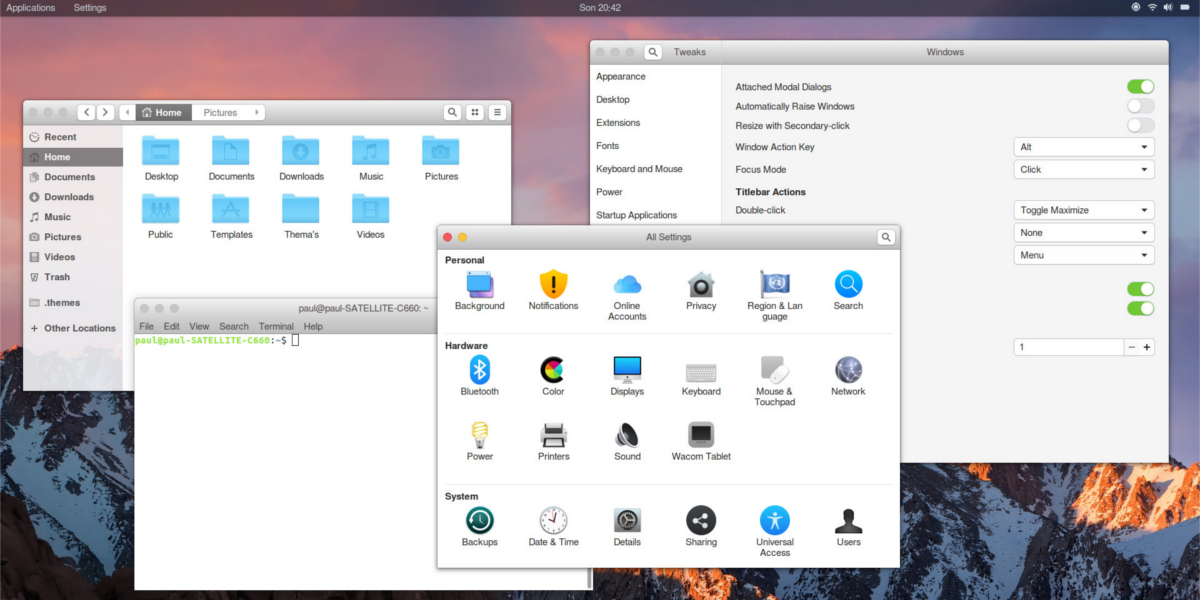
Task: Open terminal Terminal menu
Action: coord(276,326)
